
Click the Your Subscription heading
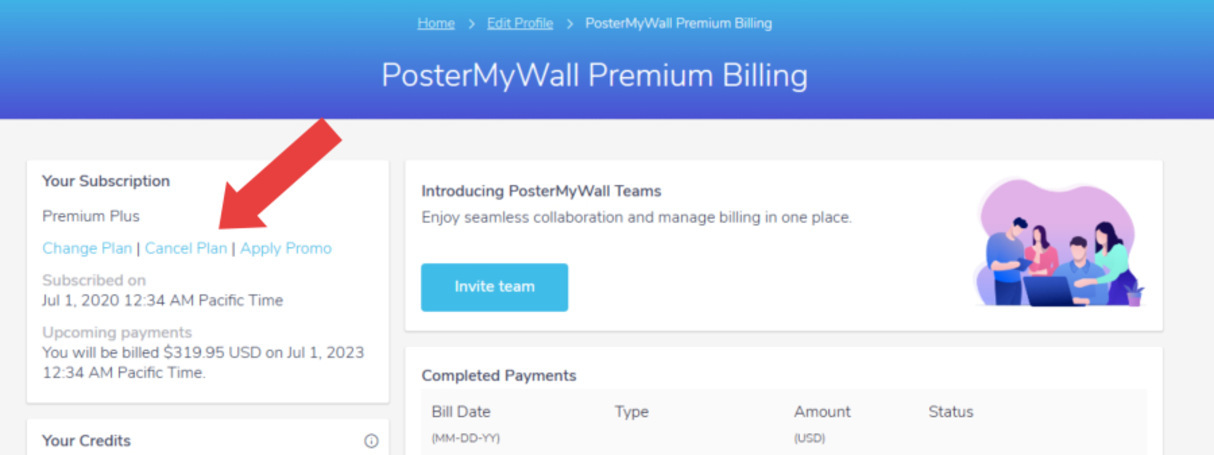pyautogui.click(x=106, y=181)
